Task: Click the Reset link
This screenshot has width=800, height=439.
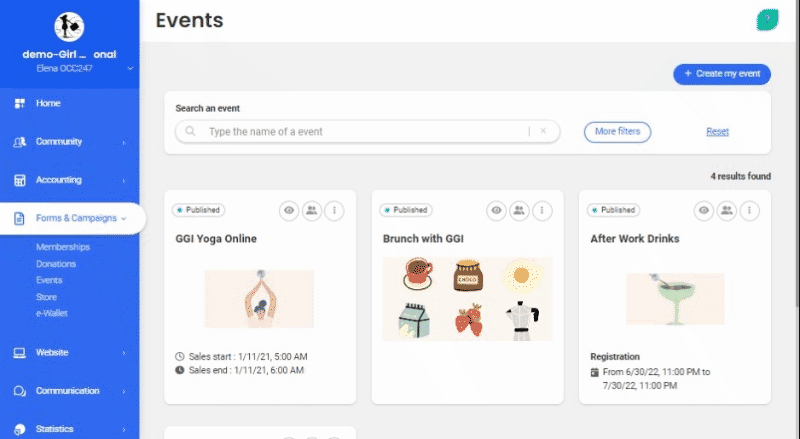Action: (x=717, y=132)
